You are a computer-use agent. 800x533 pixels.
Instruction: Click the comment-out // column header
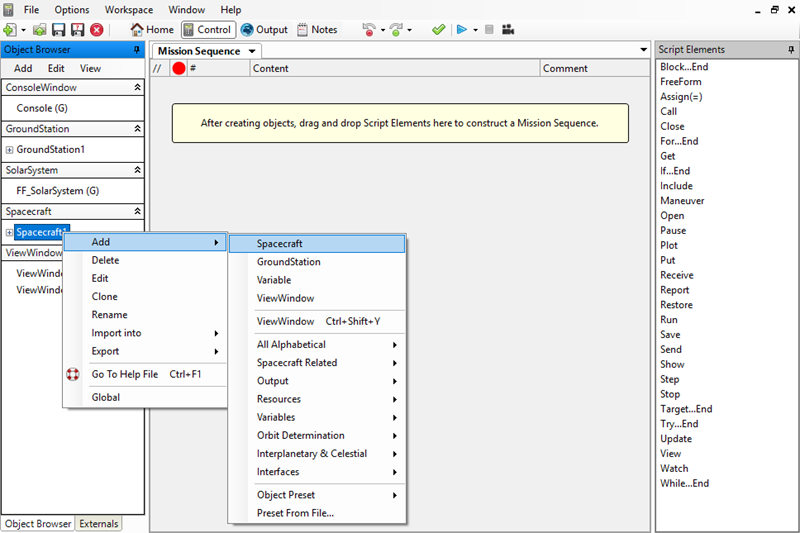pos(157,68)
